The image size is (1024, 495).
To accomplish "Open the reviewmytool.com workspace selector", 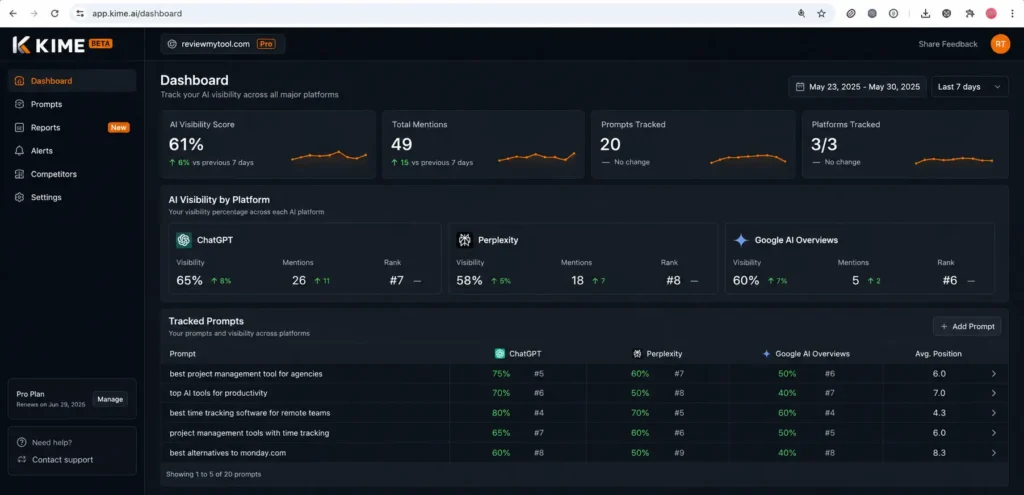I will coord(223,44).
